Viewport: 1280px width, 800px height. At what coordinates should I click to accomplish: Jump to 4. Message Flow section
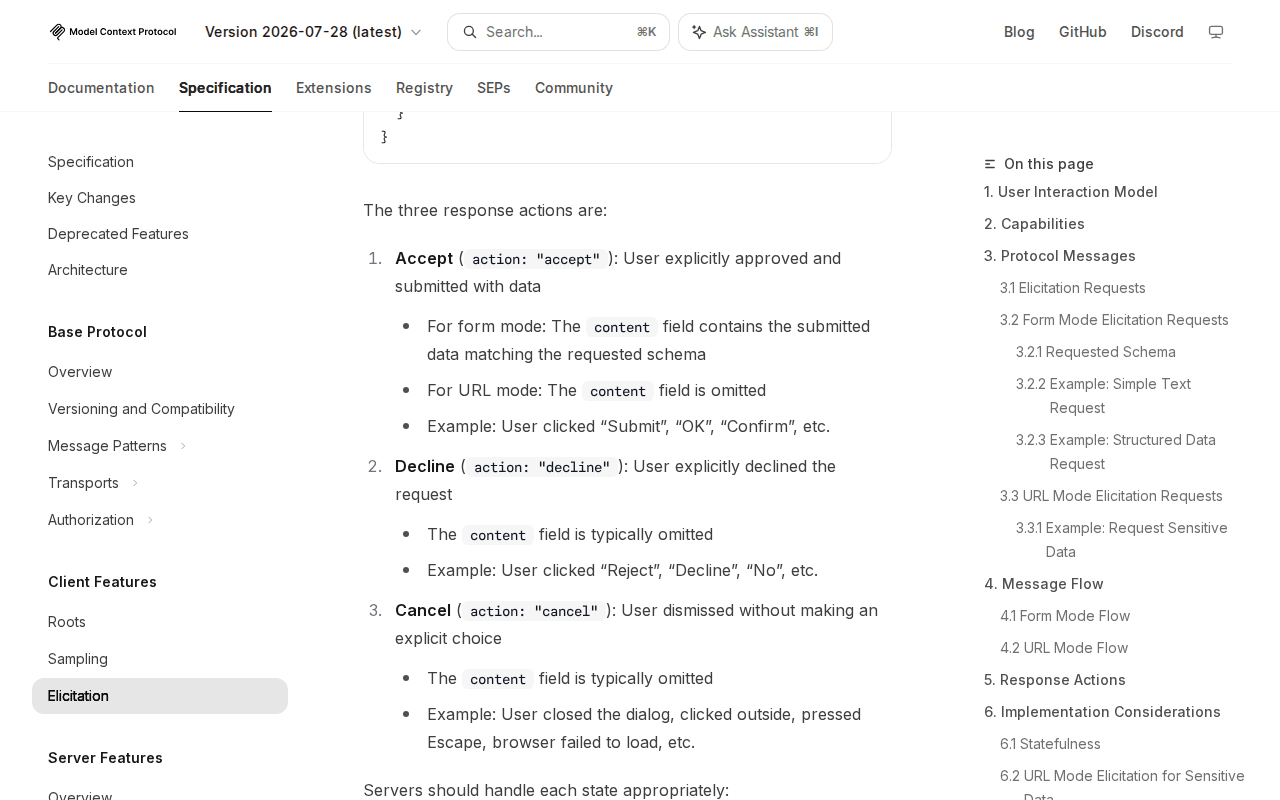pos(1044,584)
